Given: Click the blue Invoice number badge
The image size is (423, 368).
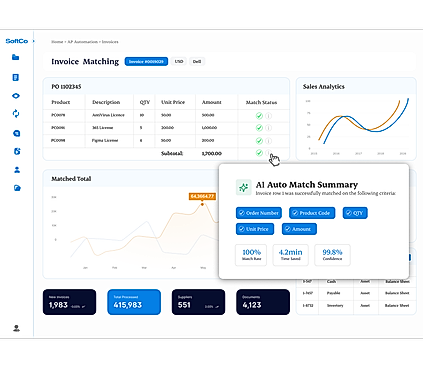Looking at the screenshot, I should pyautogui.click(x=146, y=61).
